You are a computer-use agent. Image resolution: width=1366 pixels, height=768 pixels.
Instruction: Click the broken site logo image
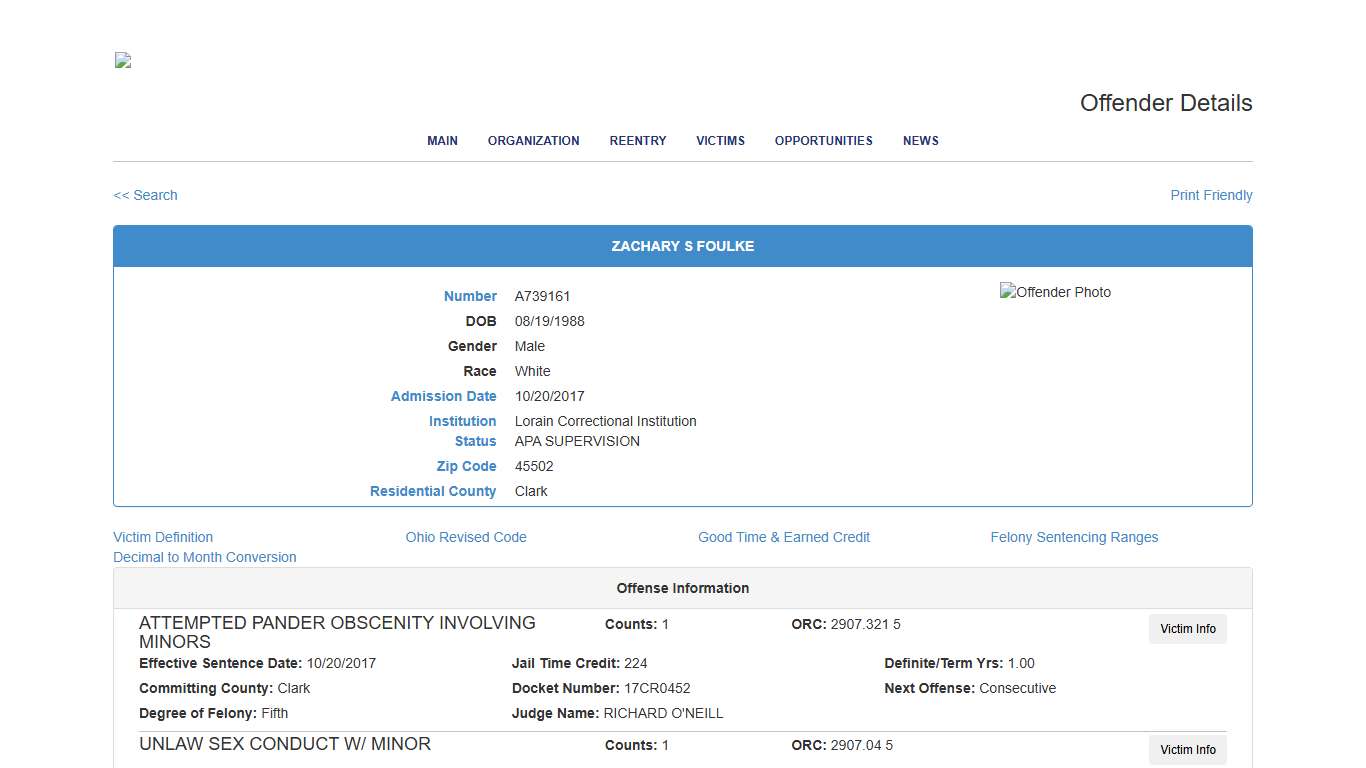(x=121, y=60)
